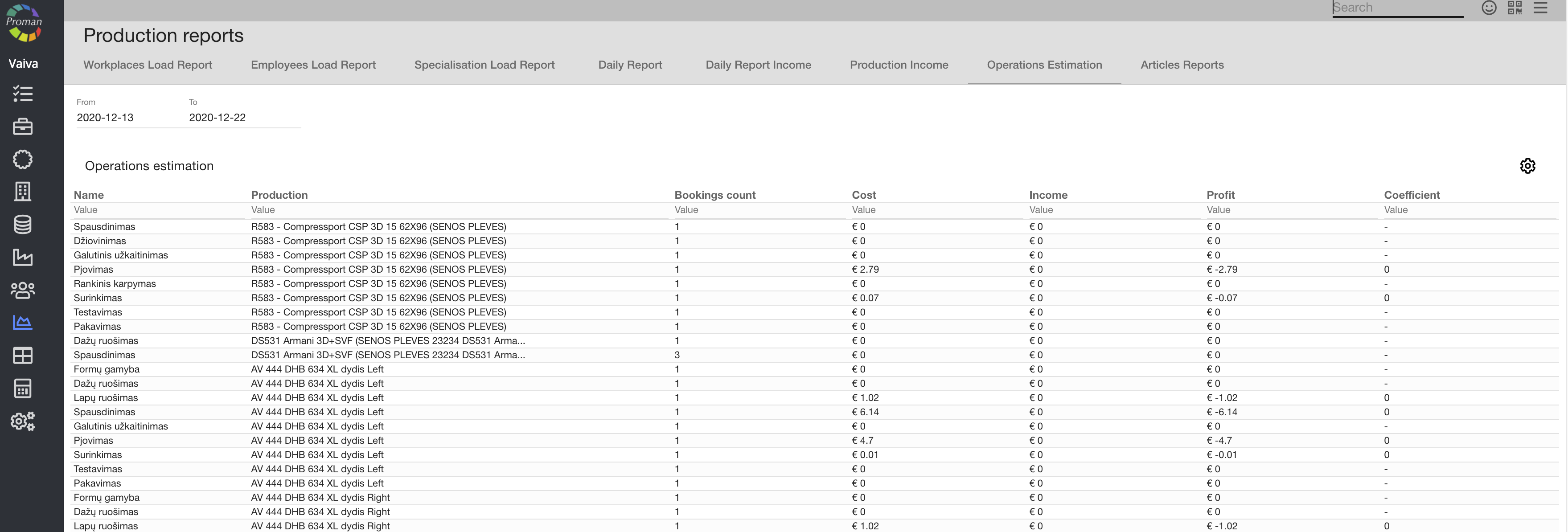Click the From date field
The height and width of the screenshot is (532, 1568).
pyautogui.click(x=128, y=118)
